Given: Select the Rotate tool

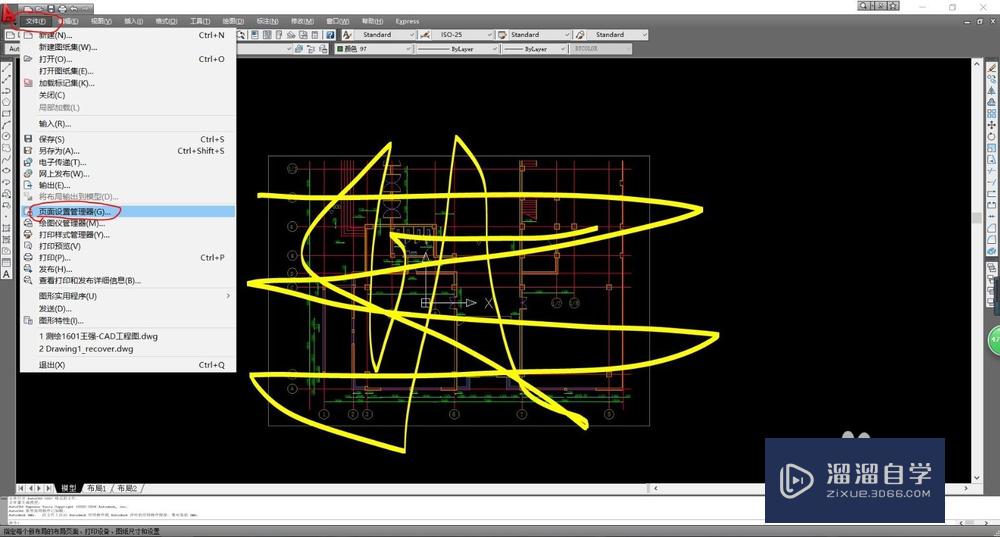Looking at the screenshot, I should [992, 136].
